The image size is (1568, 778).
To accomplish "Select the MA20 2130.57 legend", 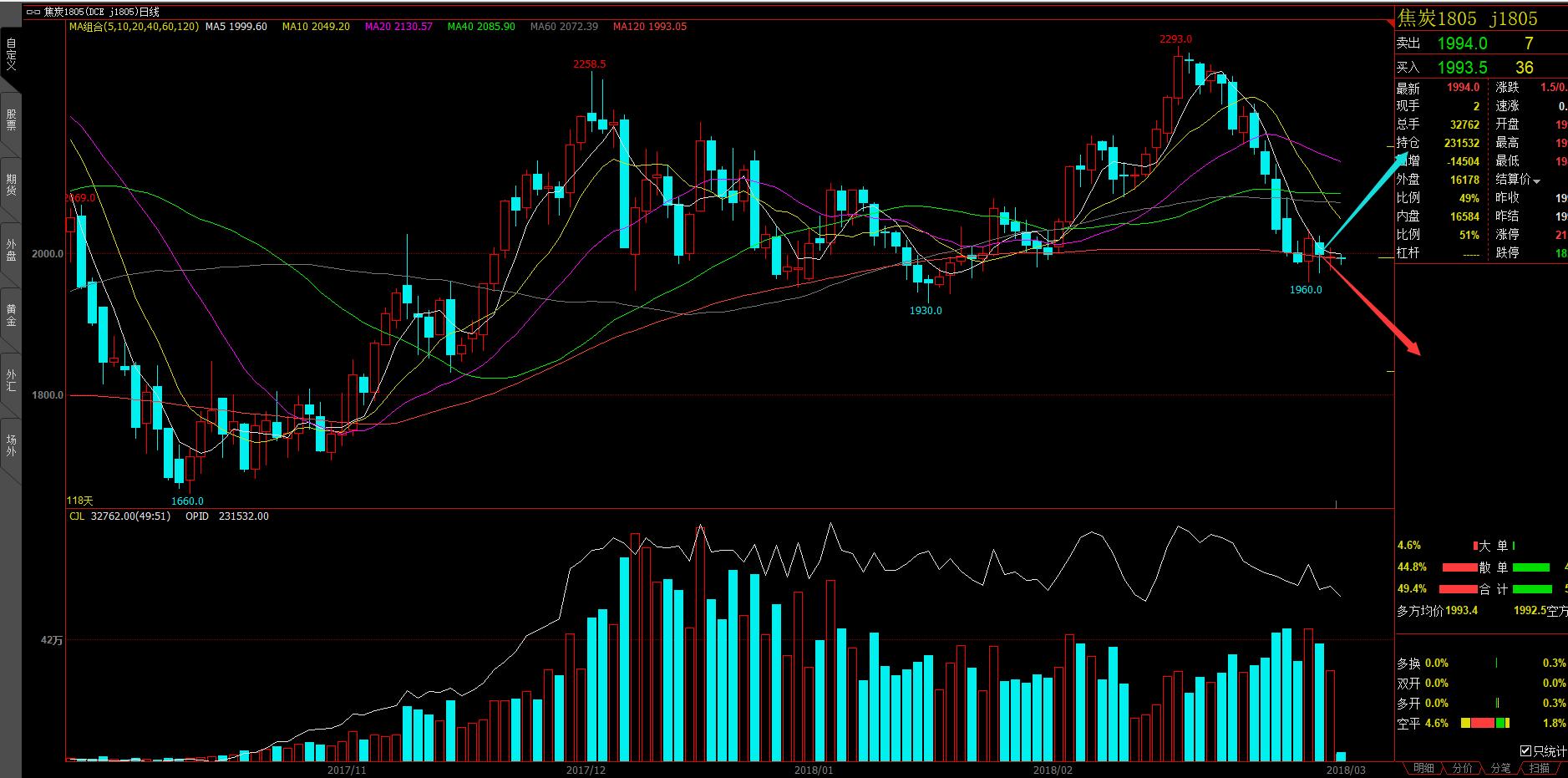I will click(398, 27).
